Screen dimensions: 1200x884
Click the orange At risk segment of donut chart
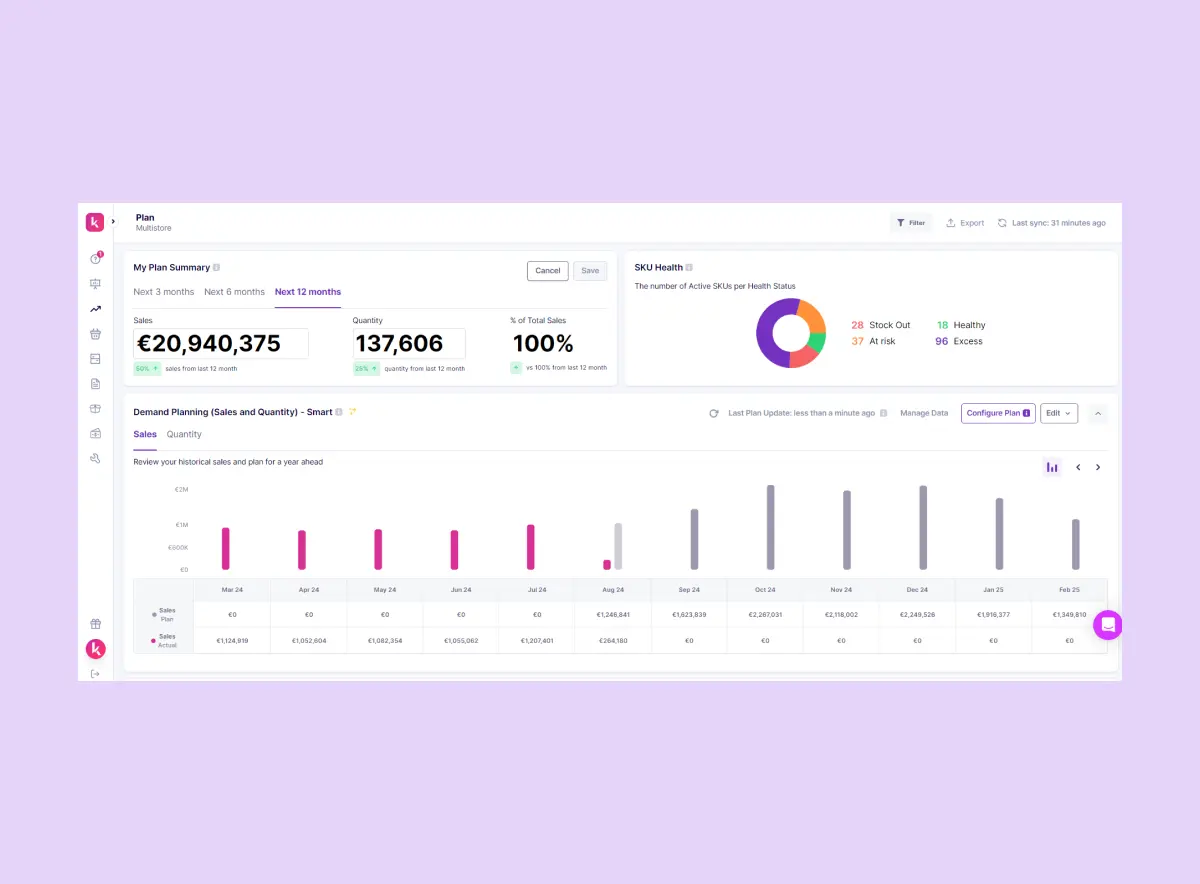pyautogui.click(x=813, y=317)
